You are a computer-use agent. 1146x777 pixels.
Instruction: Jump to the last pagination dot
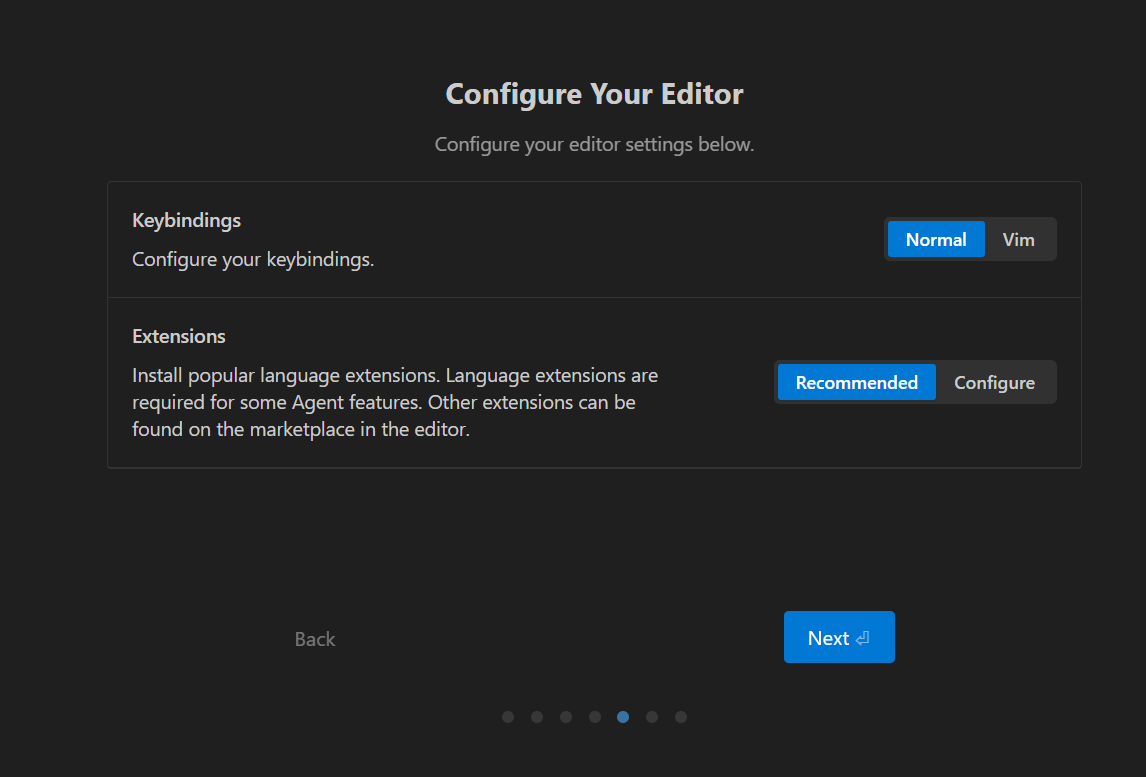point(681,717)
